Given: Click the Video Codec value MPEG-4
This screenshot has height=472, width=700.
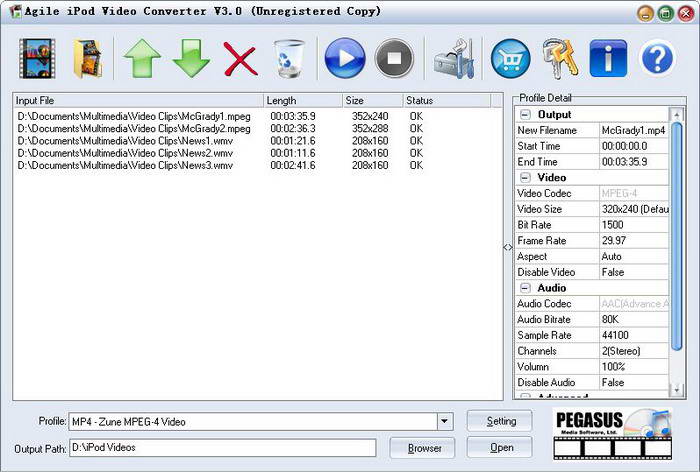Looking at the screenshot, I should tap(633, 193).
